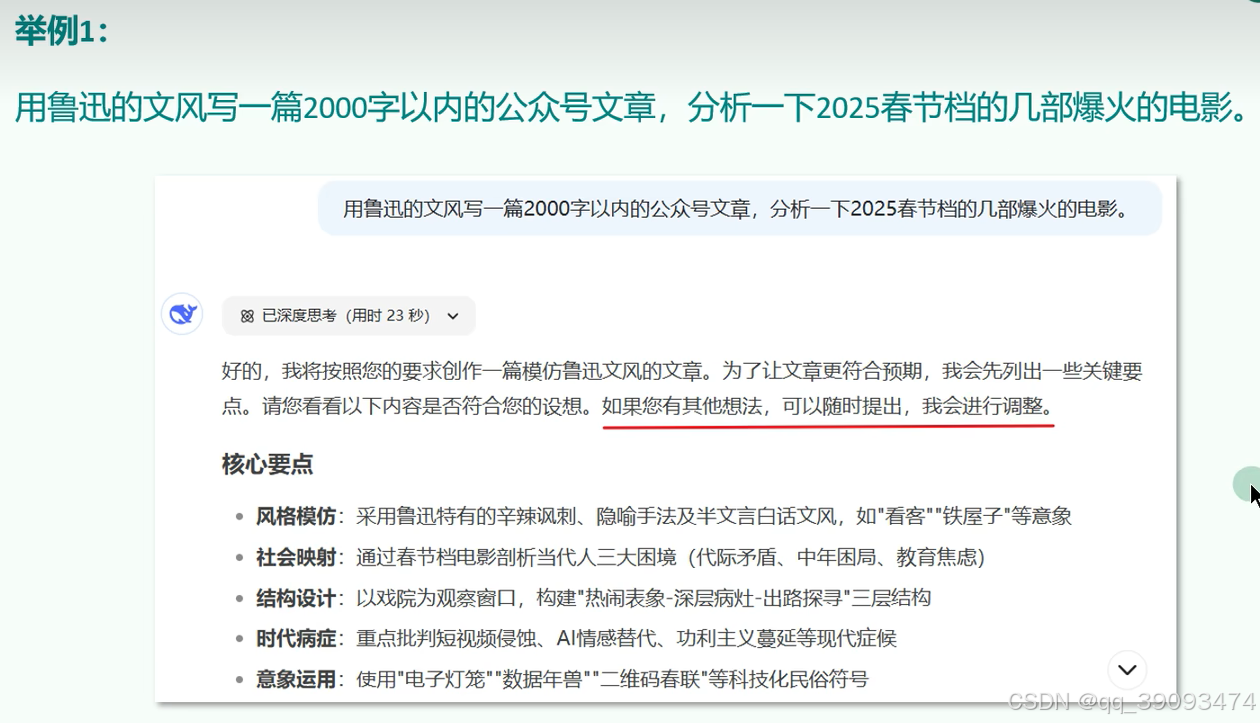Click the text 采用鲁迅特有的辛辣讽刺
The height and width of the screenshot is (723, 1260).
pos(467,516)
